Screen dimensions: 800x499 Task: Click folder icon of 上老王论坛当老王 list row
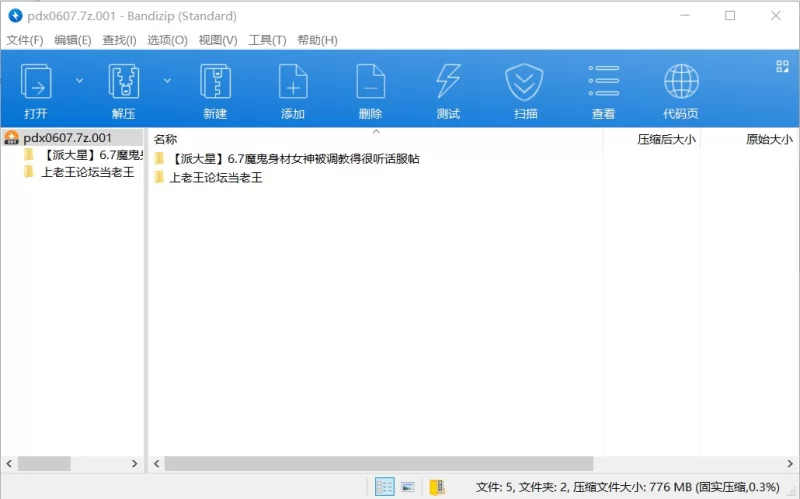[160, 177]
